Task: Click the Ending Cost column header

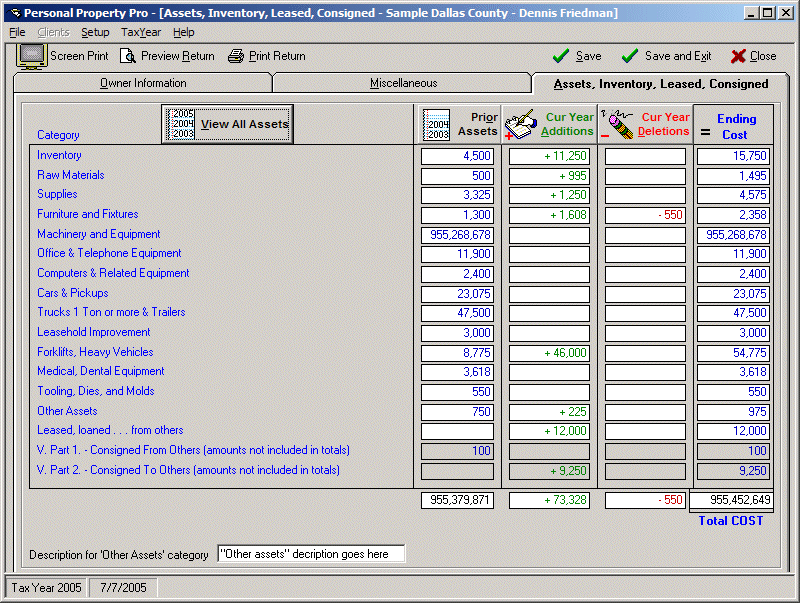Action: point(733,124)
